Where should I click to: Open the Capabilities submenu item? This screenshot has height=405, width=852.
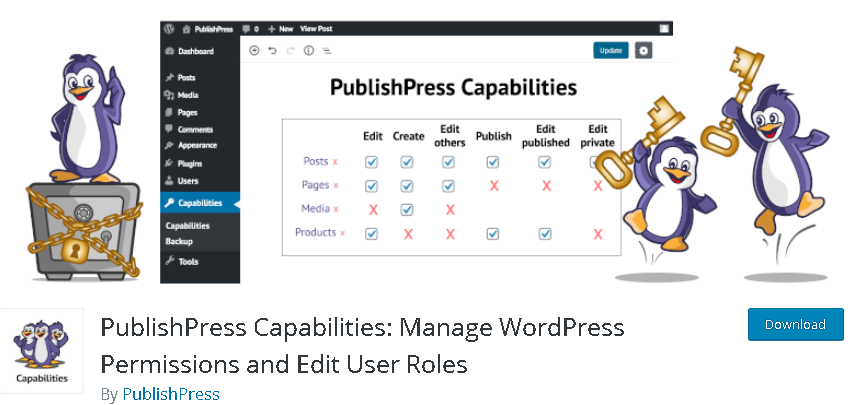coord(187,226)
